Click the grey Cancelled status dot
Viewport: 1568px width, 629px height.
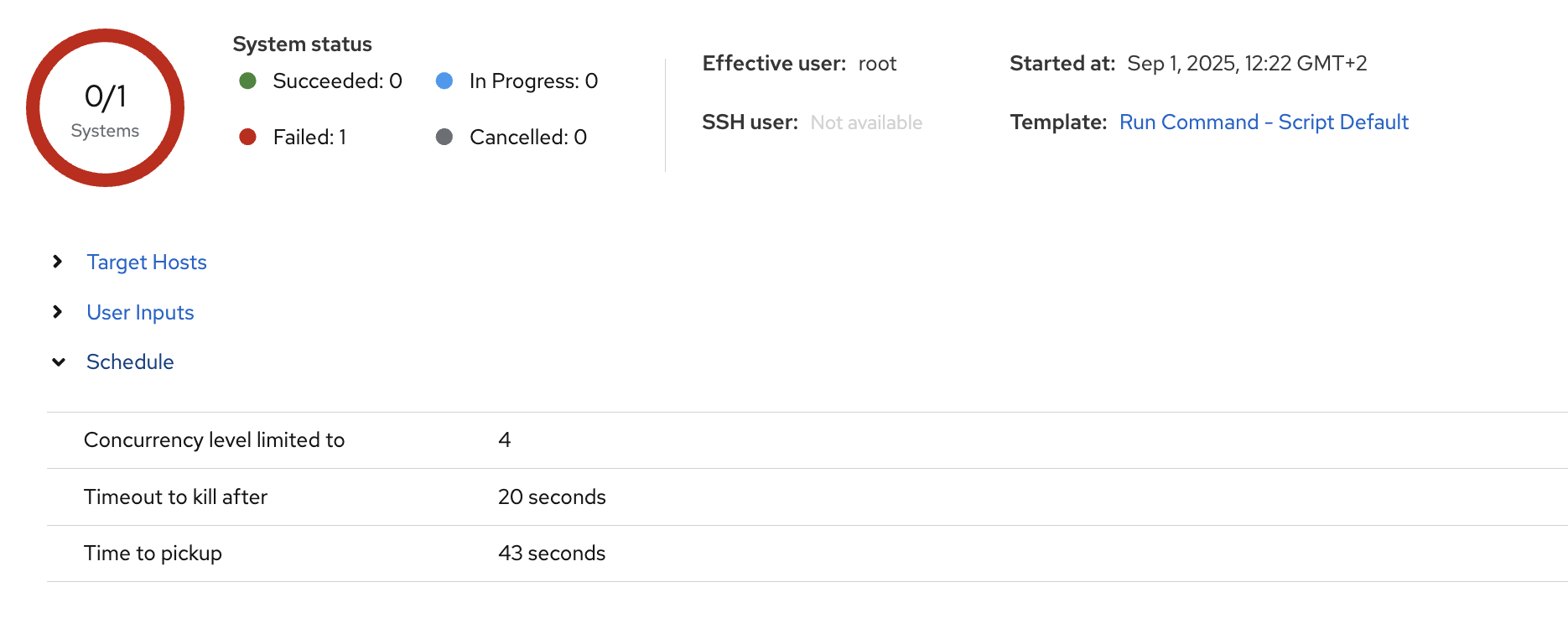[444, 137]
